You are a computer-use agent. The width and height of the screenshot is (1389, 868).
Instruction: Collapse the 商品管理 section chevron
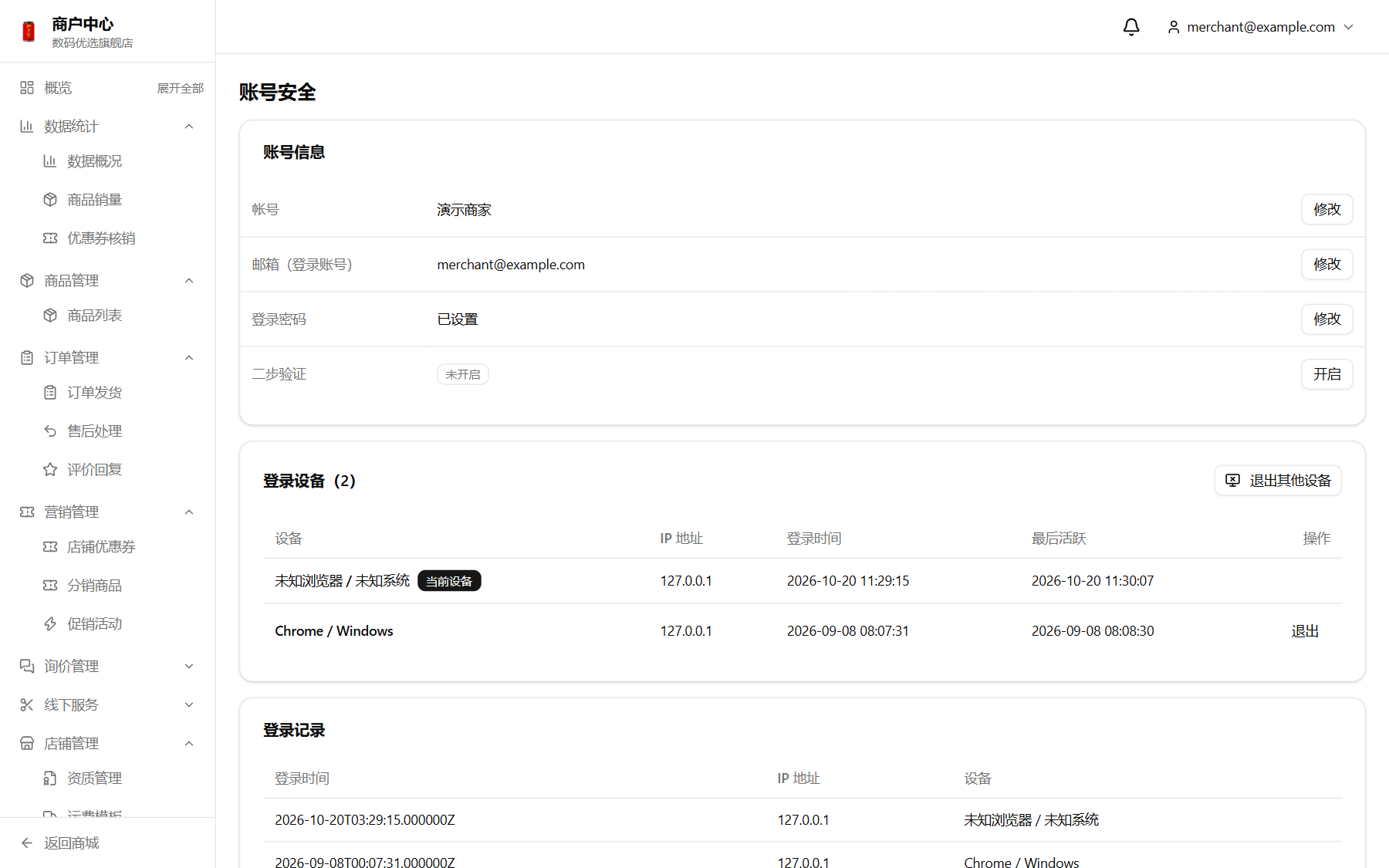pos(189,281)
